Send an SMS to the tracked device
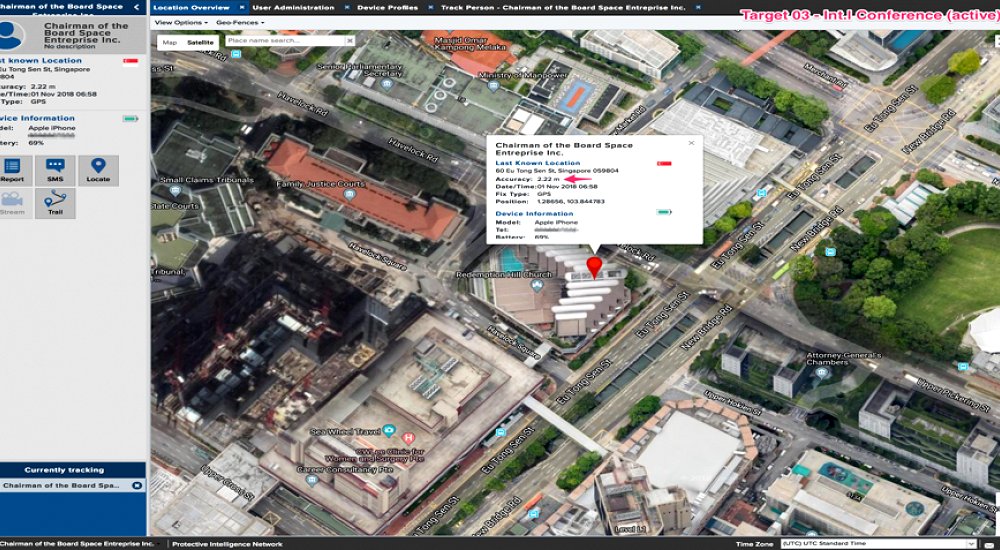 (55, 170)
